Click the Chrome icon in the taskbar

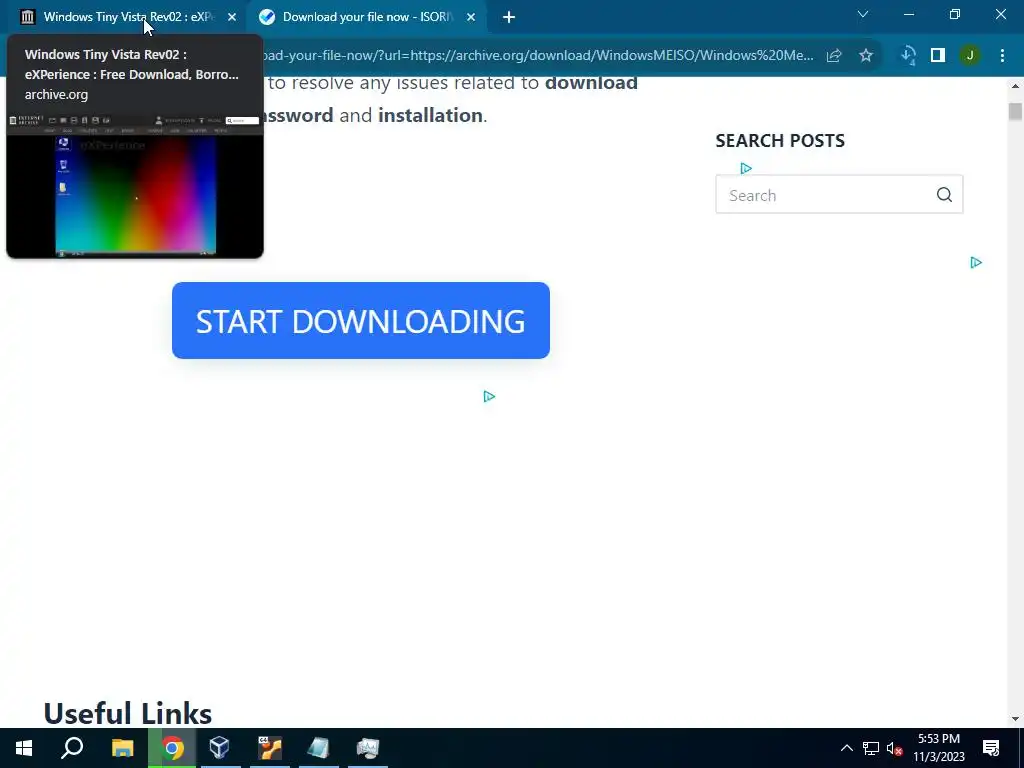click(x=172, y=748)
